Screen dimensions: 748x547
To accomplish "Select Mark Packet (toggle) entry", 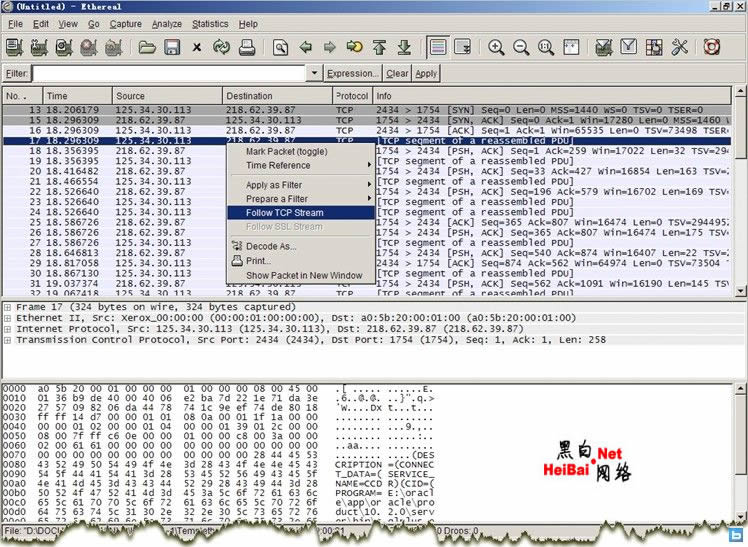I will tap(301, 152).
